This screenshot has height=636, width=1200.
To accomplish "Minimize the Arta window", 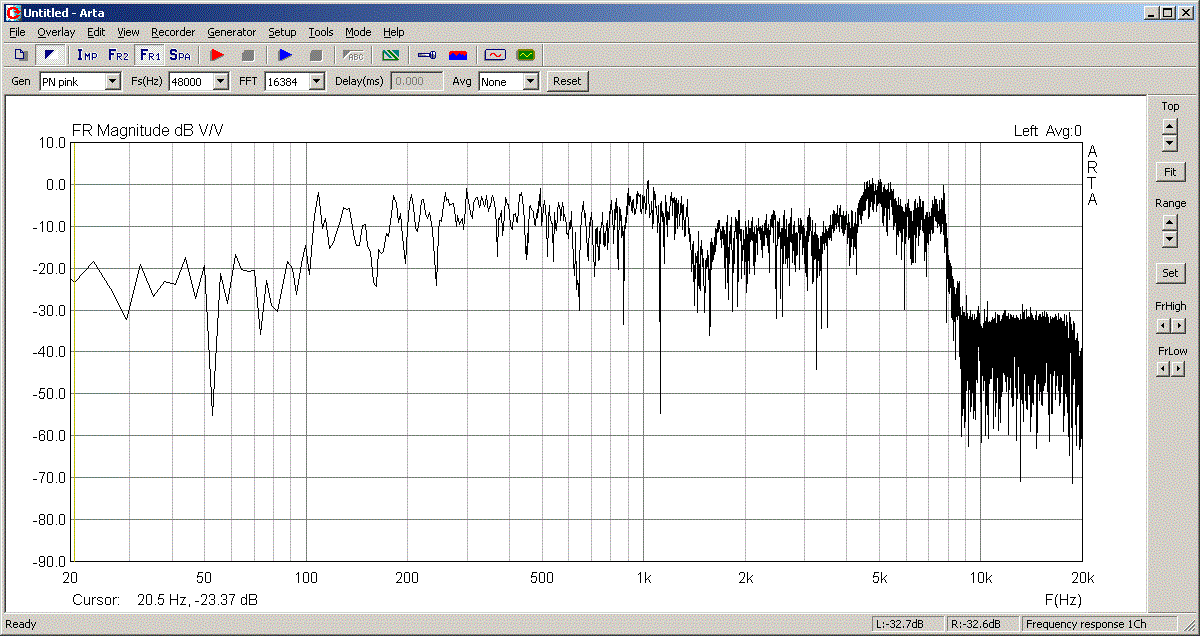I will (1152, 12).
